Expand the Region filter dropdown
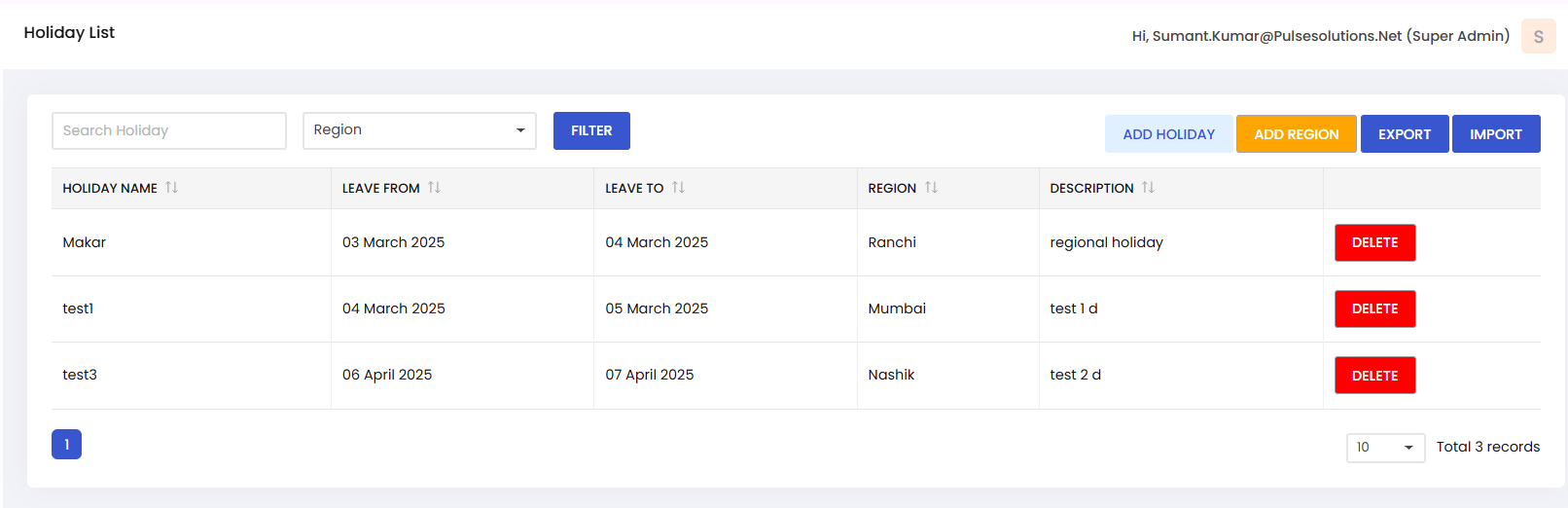The image size is (1568, 508). (419, 130)
